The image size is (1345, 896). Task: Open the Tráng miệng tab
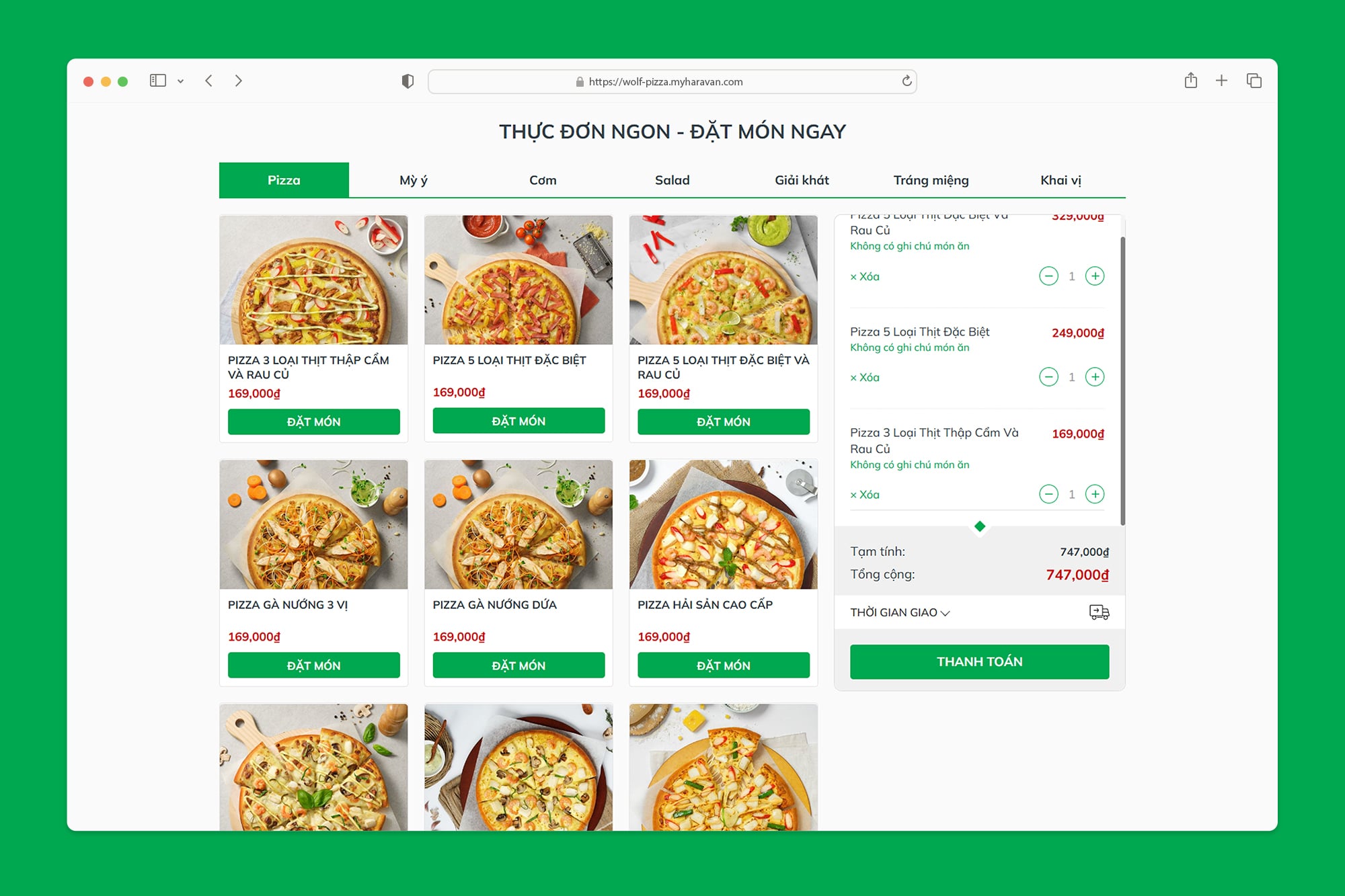click(931, 180)
